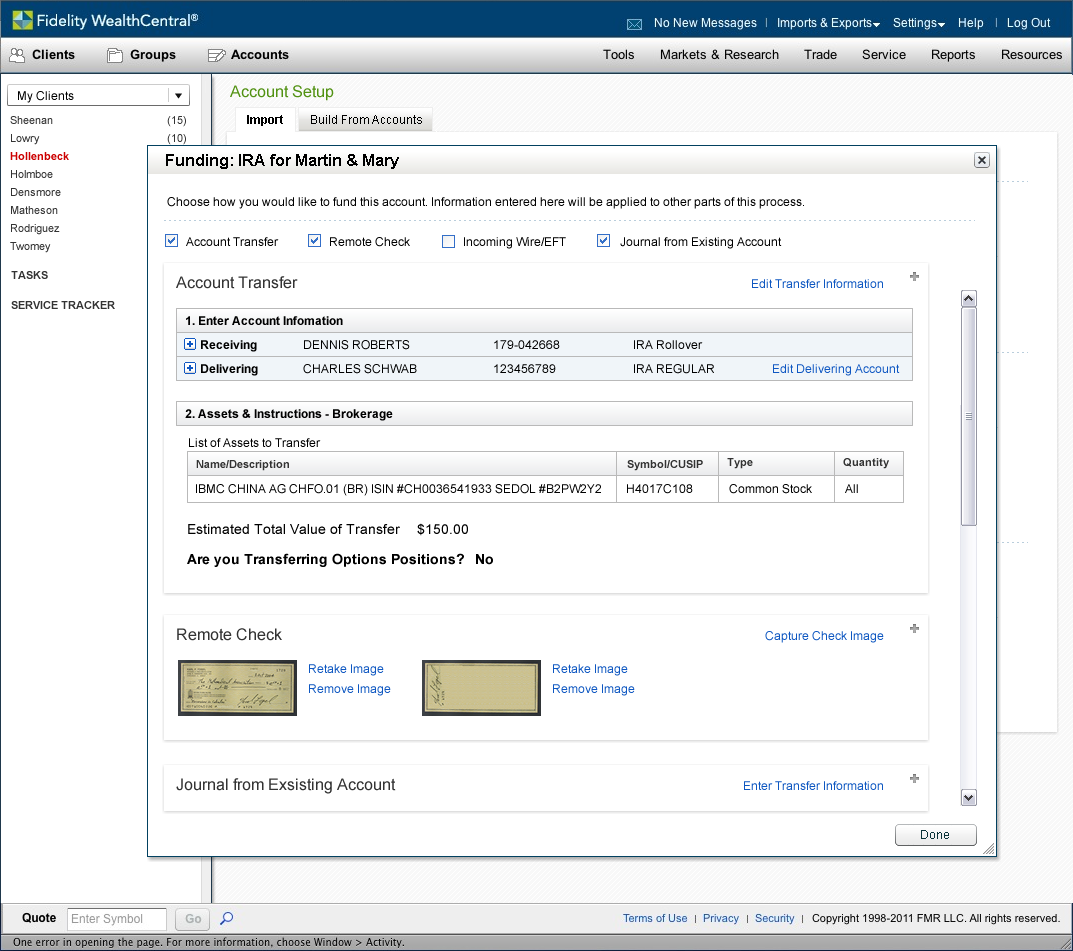Open the My Clients dropdown
The image size is (1073, 951).
pos(179,96)
